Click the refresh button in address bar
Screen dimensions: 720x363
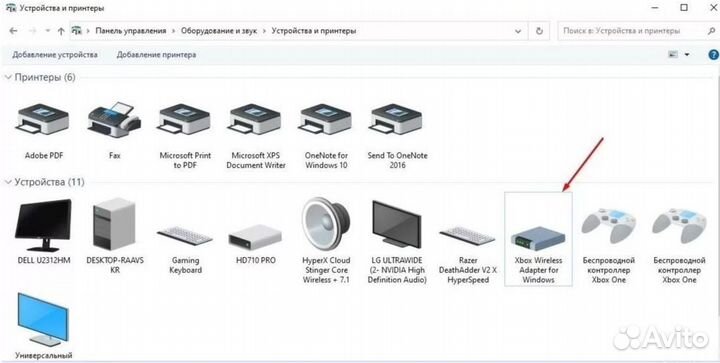click(539, 31)
